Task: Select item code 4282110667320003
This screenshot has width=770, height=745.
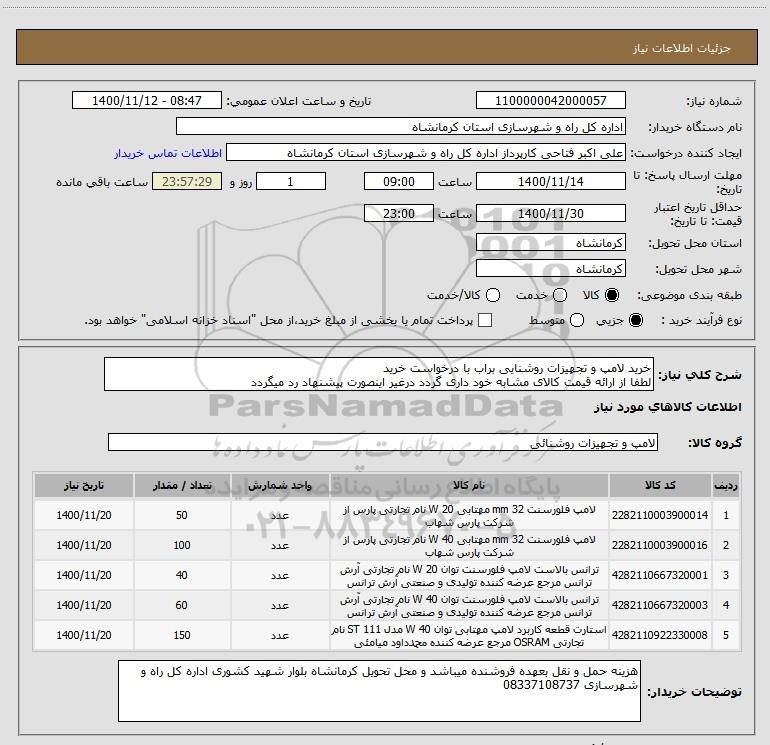Action: click(x=660, y=605)
